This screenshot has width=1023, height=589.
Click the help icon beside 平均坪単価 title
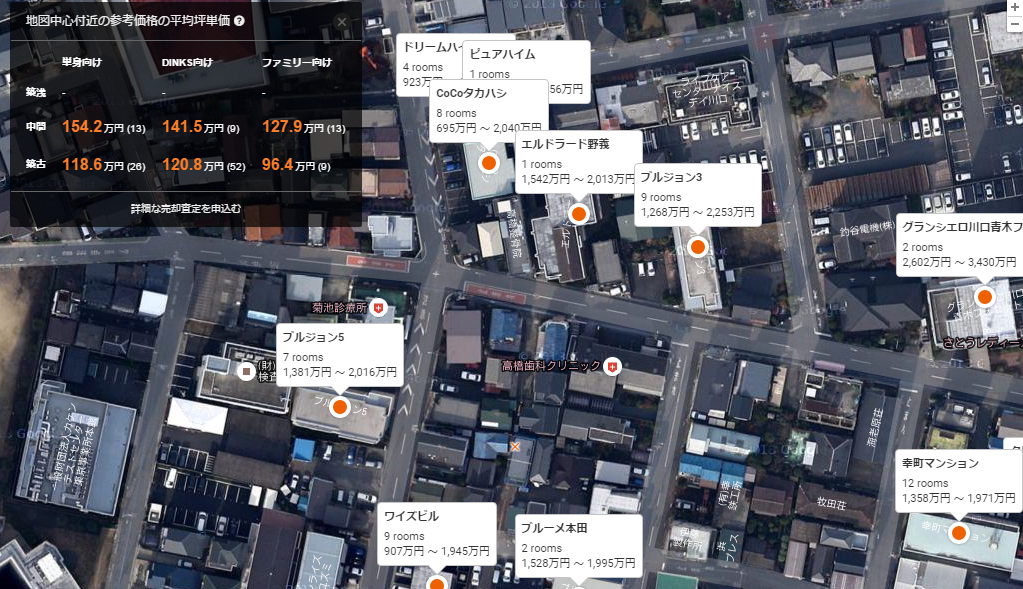(239, 20)
